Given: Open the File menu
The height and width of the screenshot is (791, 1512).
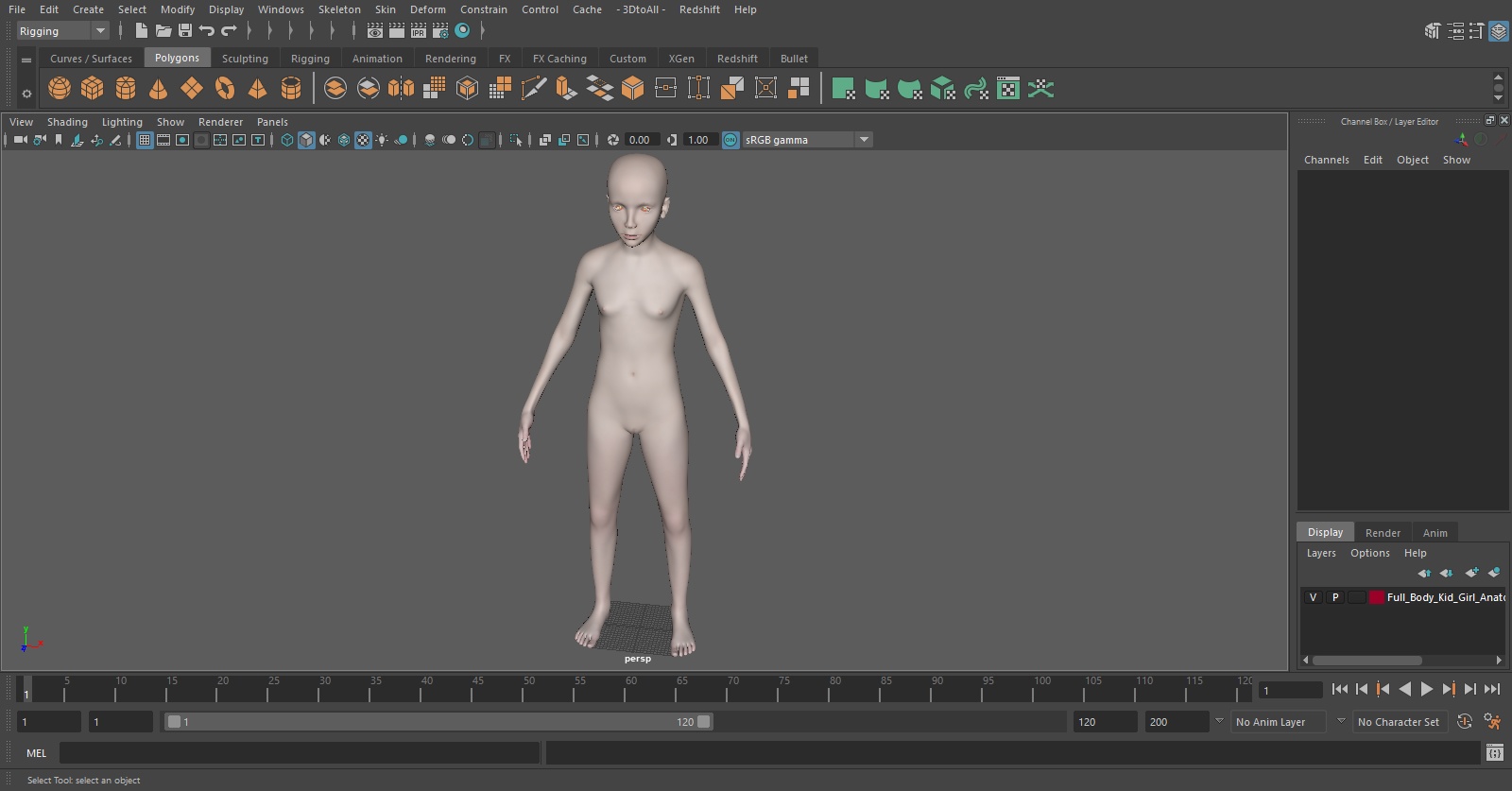Looking at the screenshot, I should 17,9.
